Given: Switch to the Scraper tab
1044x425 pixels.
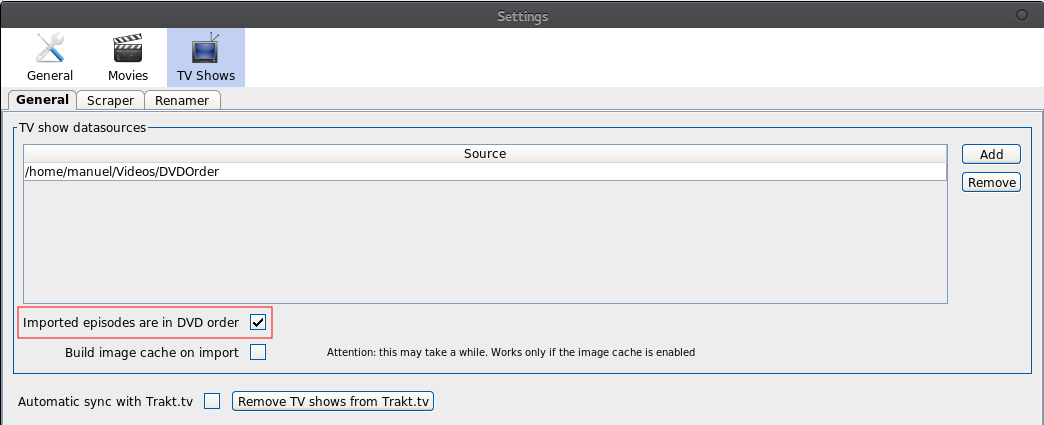Looking at the screenshot, I should click(x=111, y=100).
